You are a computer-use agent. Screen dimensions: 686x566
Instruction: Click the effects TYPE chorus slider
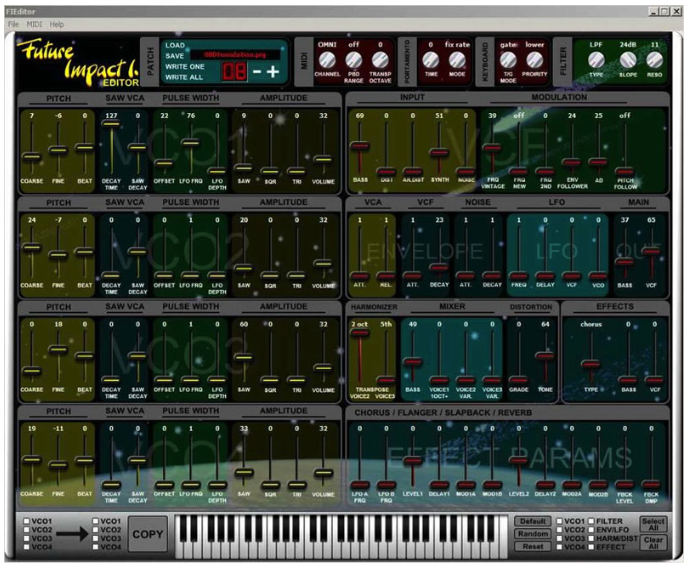coord(591,364)
